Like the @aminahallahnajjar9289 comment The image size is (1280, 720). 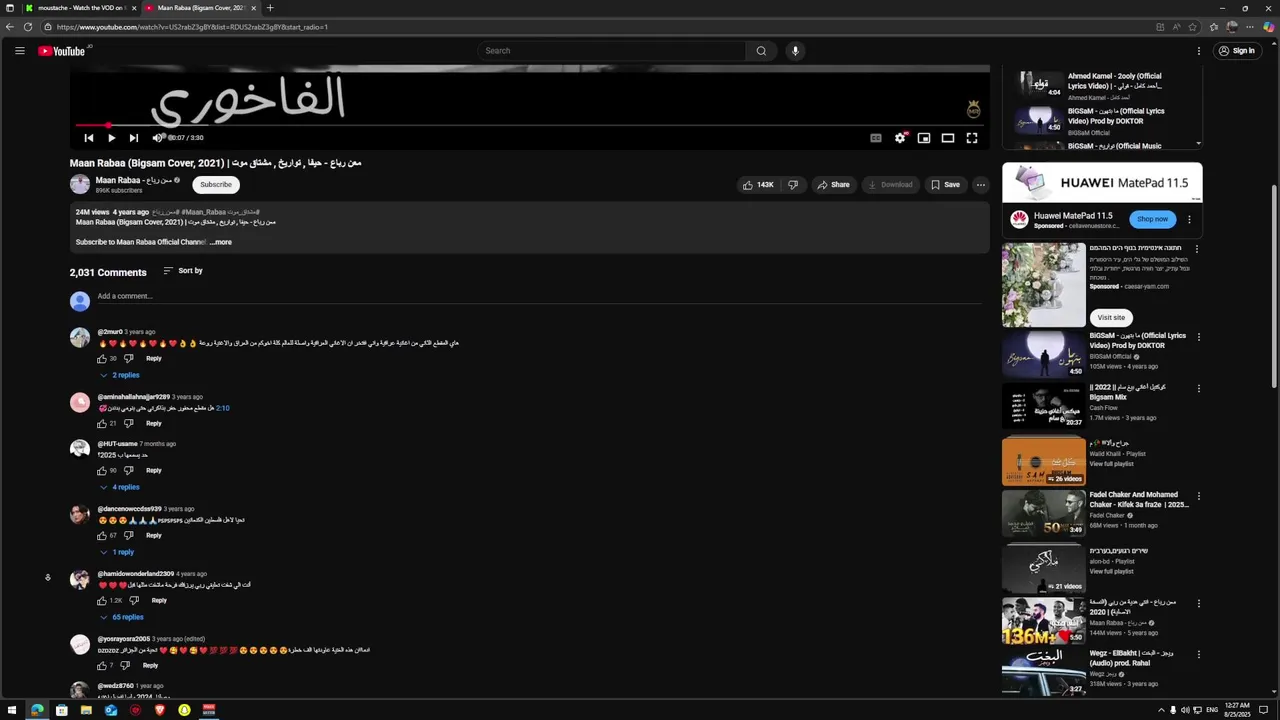coord(102,423)
